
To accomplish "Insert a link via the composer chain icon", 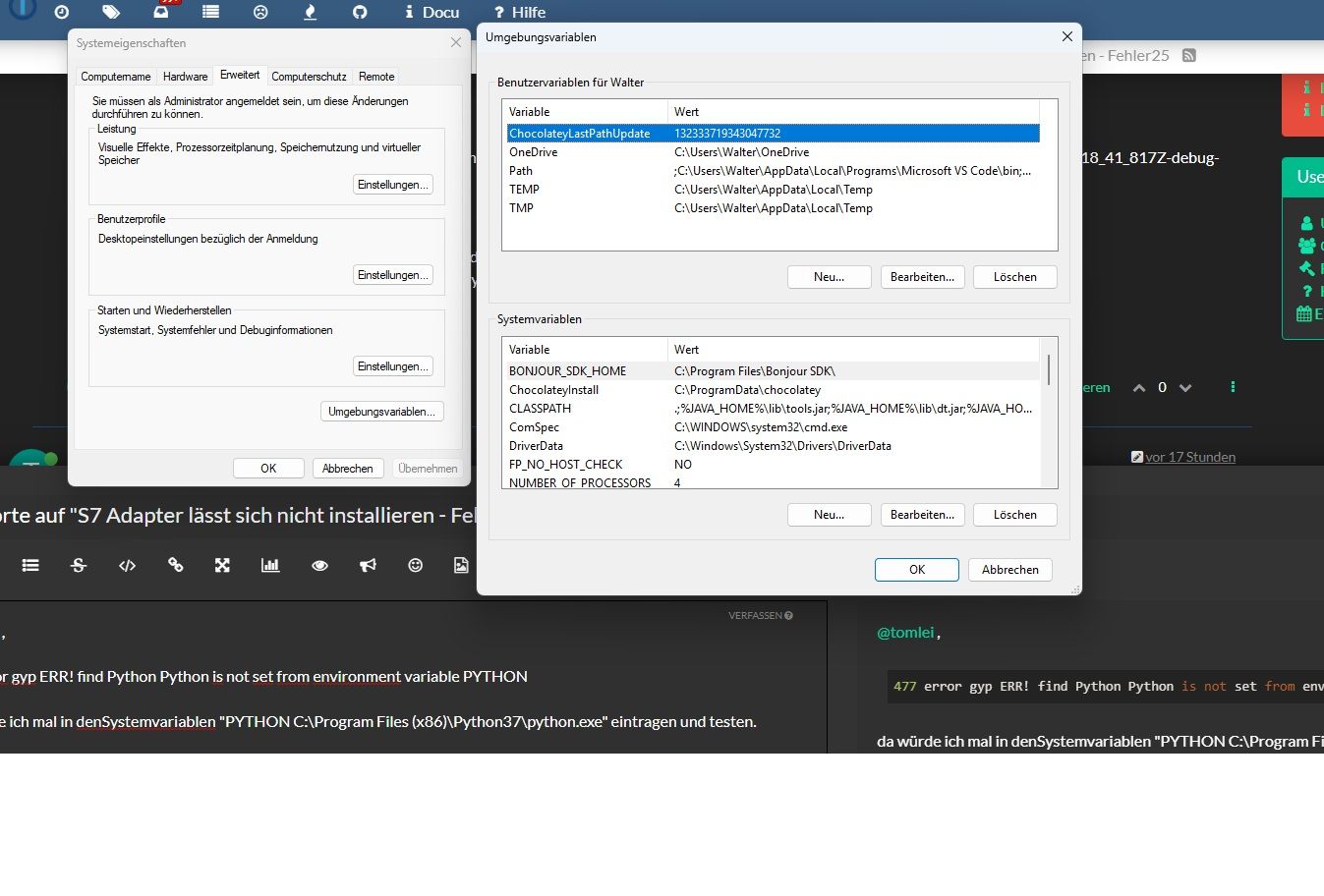I will [175, 565].
